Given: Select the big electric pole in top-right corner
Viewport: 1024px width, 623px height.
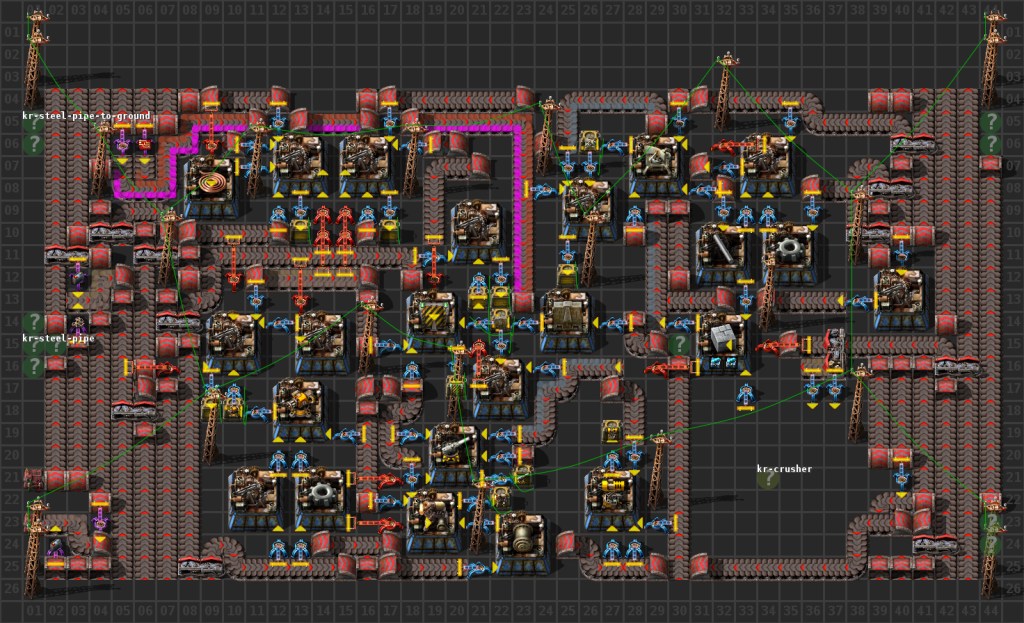Looking at the screenshot, I should tap(991, 59).
